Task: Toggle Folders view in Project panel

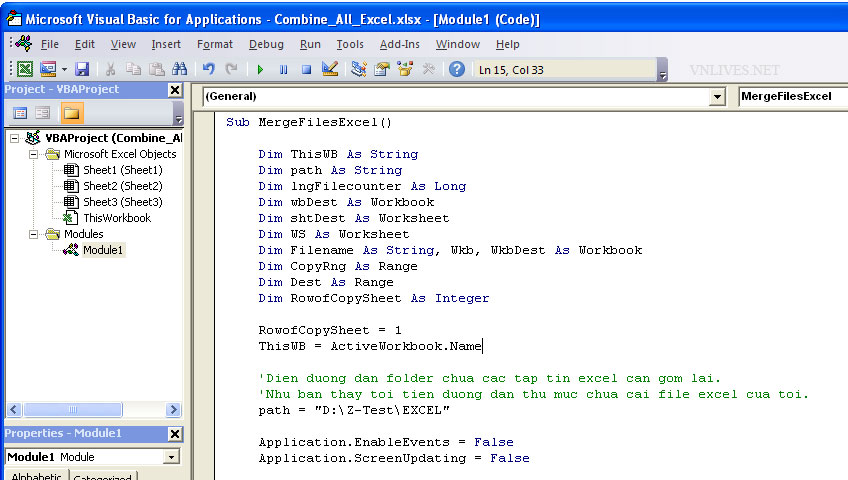Action: [x=71, y=113]
